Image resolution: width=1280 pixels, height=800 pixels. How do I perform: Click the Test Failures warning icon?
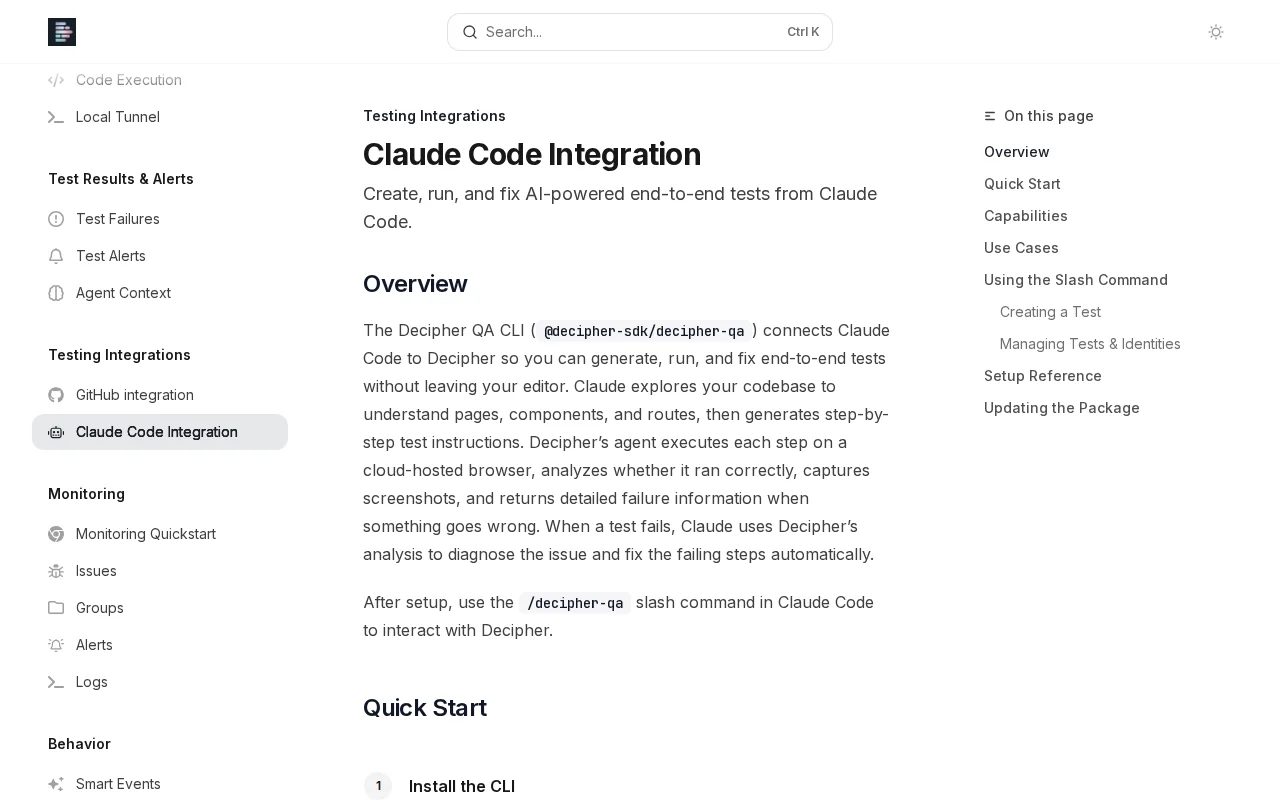tap(56, 219)
